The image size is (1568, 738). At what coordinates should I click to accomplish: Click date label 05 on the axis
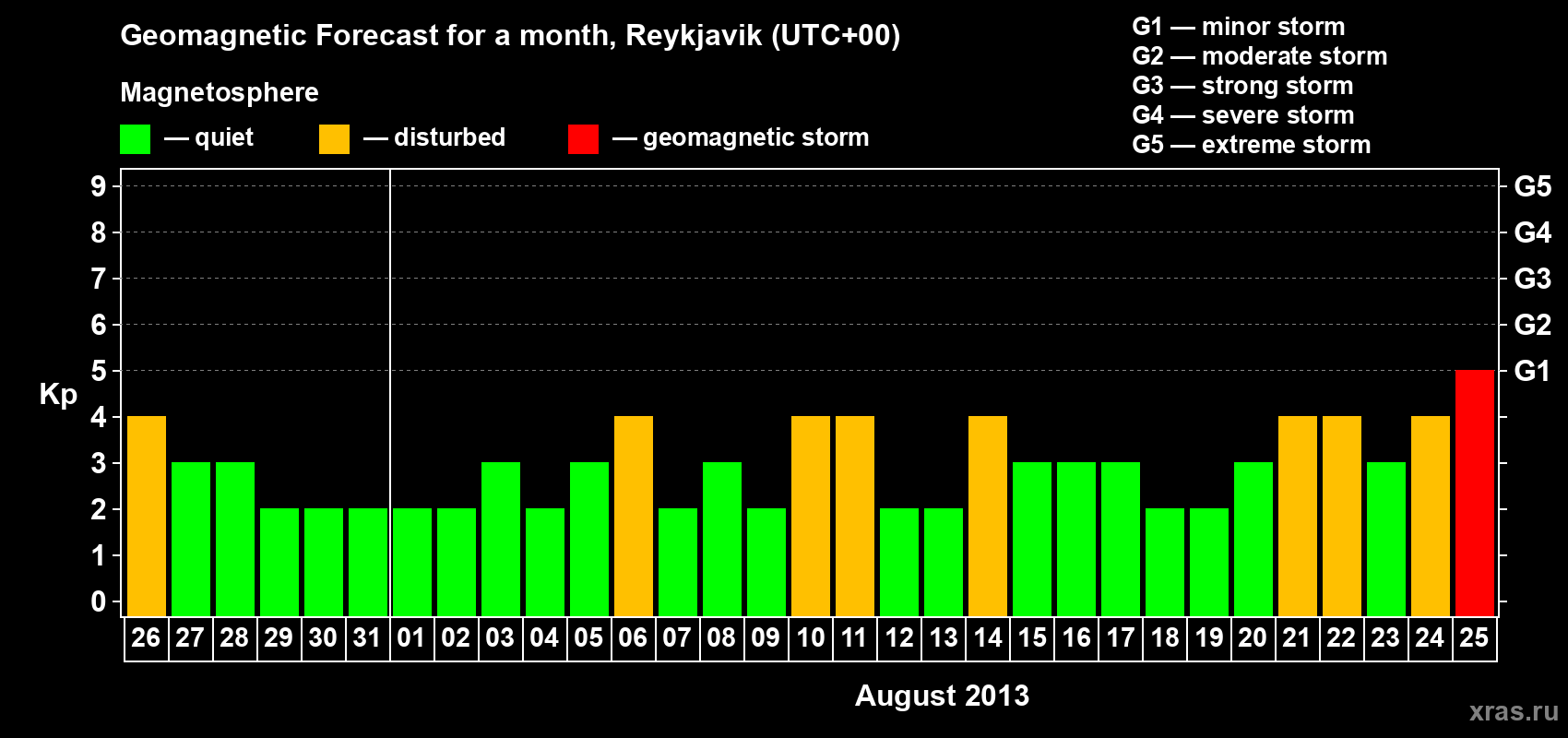(588, 638)
